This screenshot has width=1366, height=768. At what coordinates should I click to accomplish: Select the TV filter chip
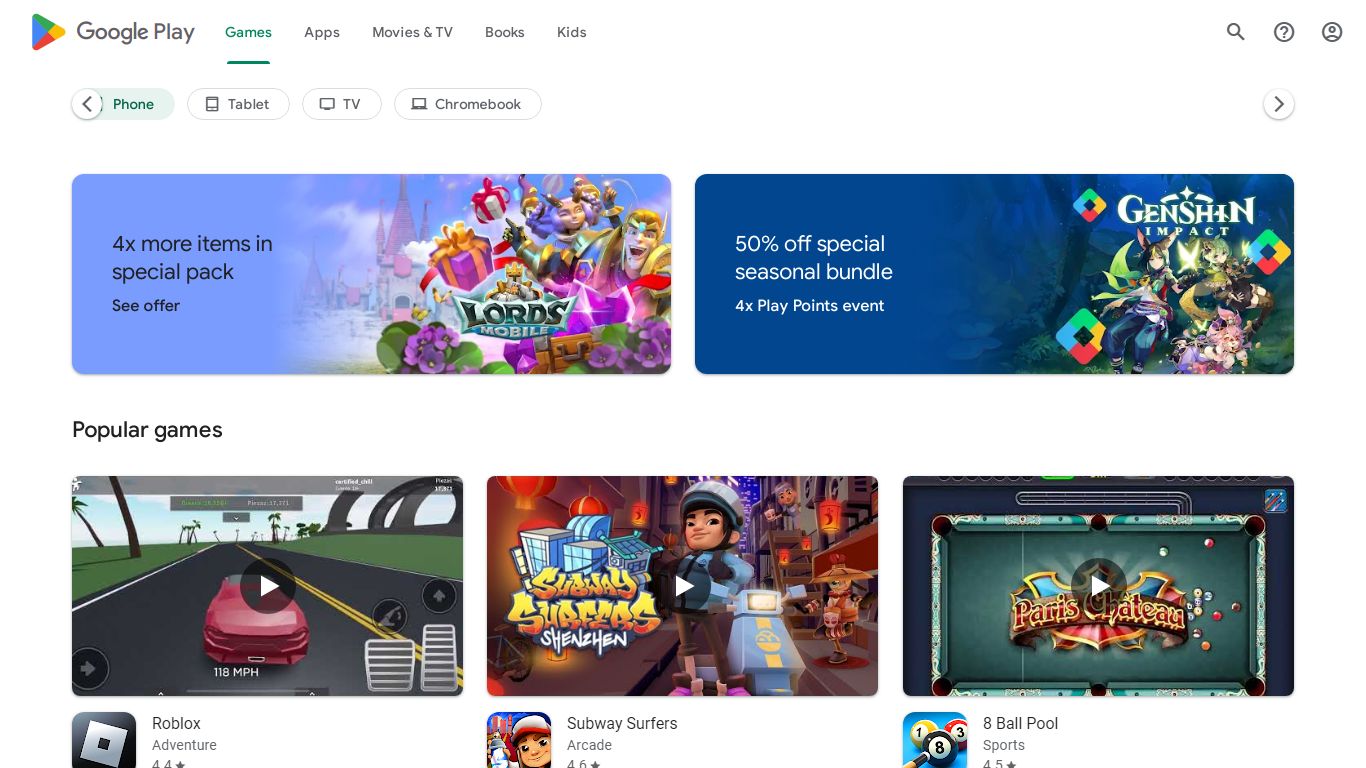(x=342, y=104)
